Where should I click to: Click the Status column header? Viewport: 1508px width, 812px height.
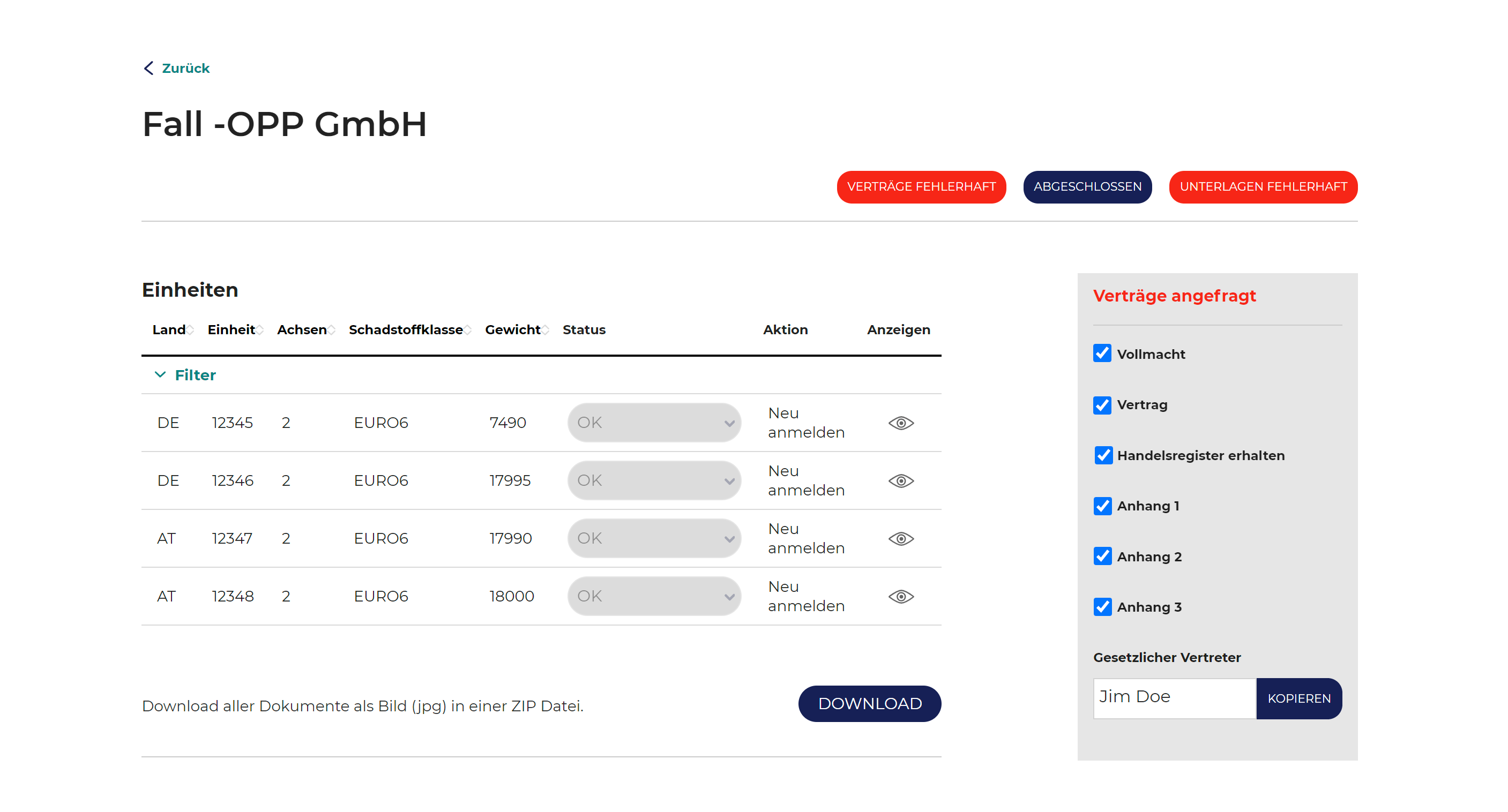(584, 330)
